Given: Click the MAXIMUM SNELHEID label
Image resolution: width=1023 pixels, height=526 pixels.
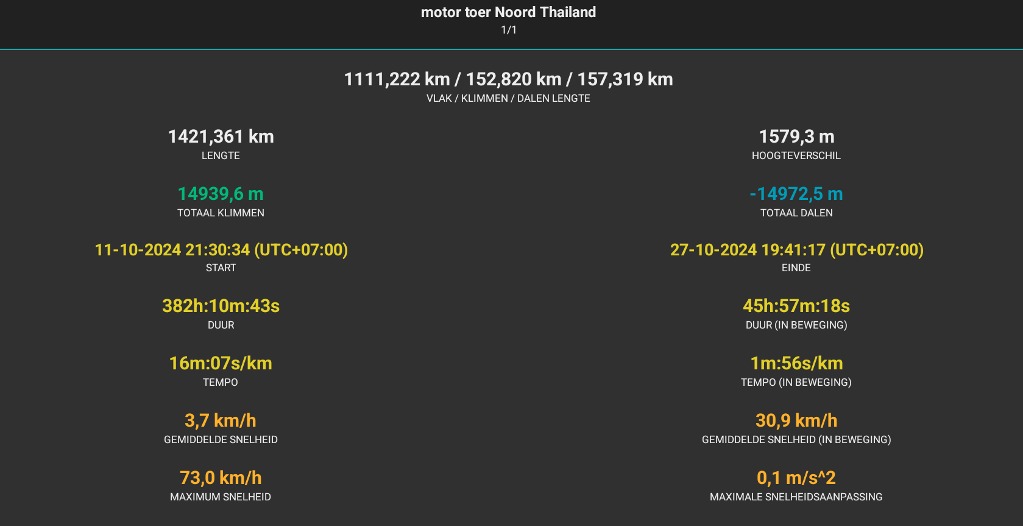Looking at the screenshot, I should point(221,497).
